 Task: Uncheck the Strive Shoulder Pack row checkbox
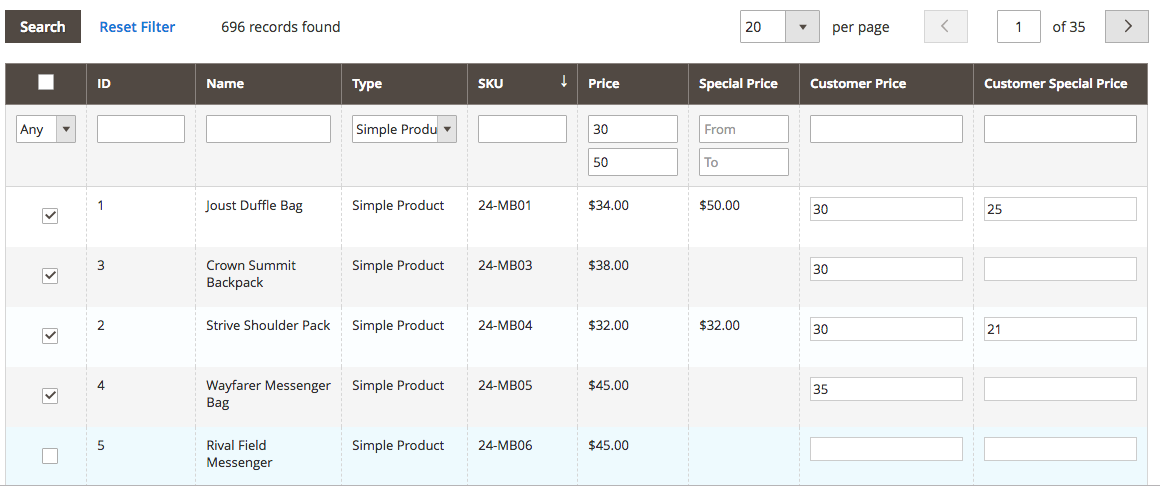pos(50,336)
